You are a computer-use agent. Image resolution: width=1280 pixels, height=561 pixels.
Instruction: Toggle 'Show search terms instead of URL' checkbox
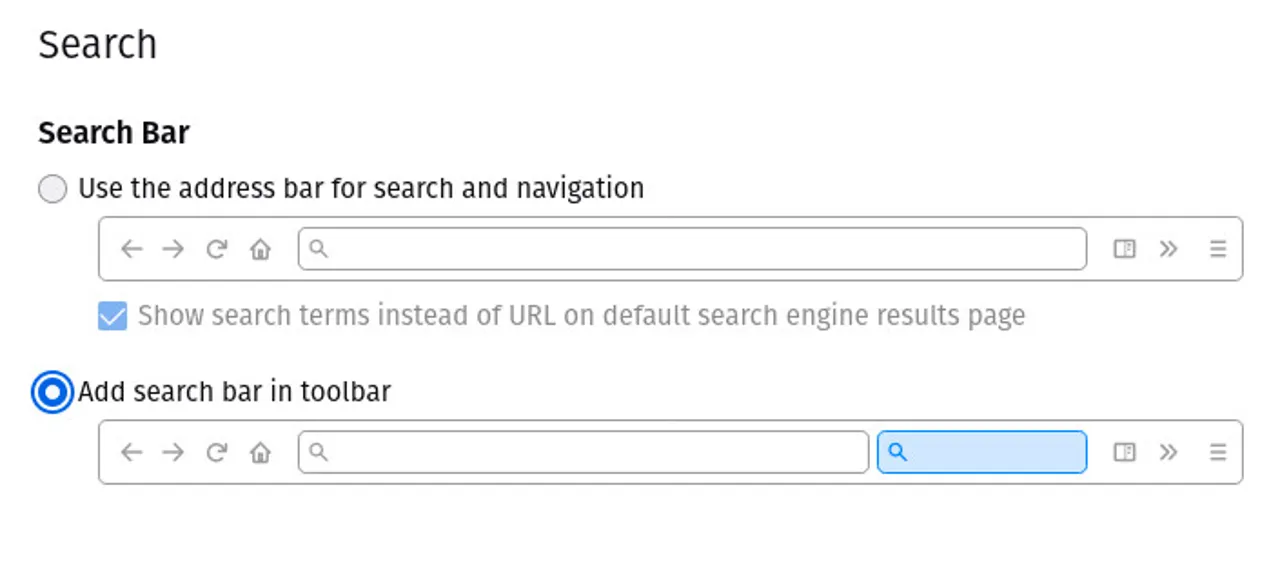(x=112, y=316)
